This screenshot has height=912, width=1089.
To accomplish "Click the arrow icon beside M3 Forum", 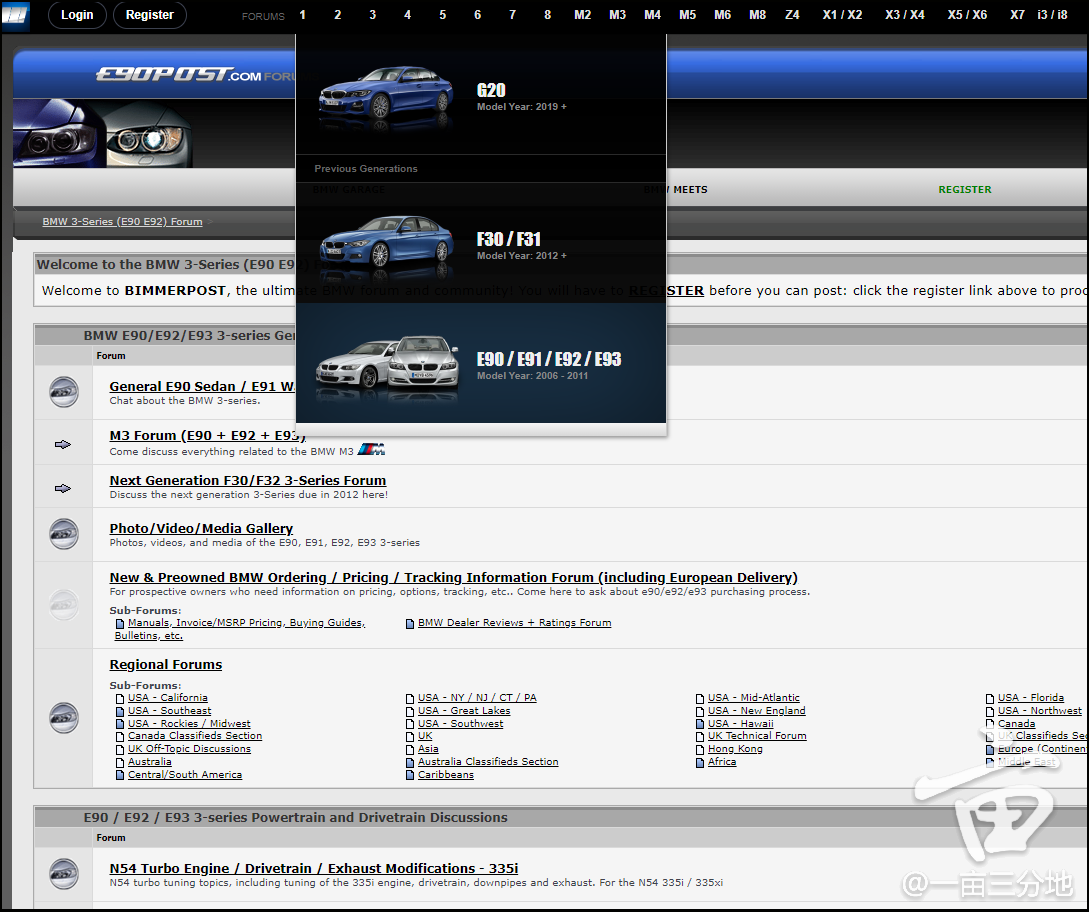I will (x=63, y=444).
